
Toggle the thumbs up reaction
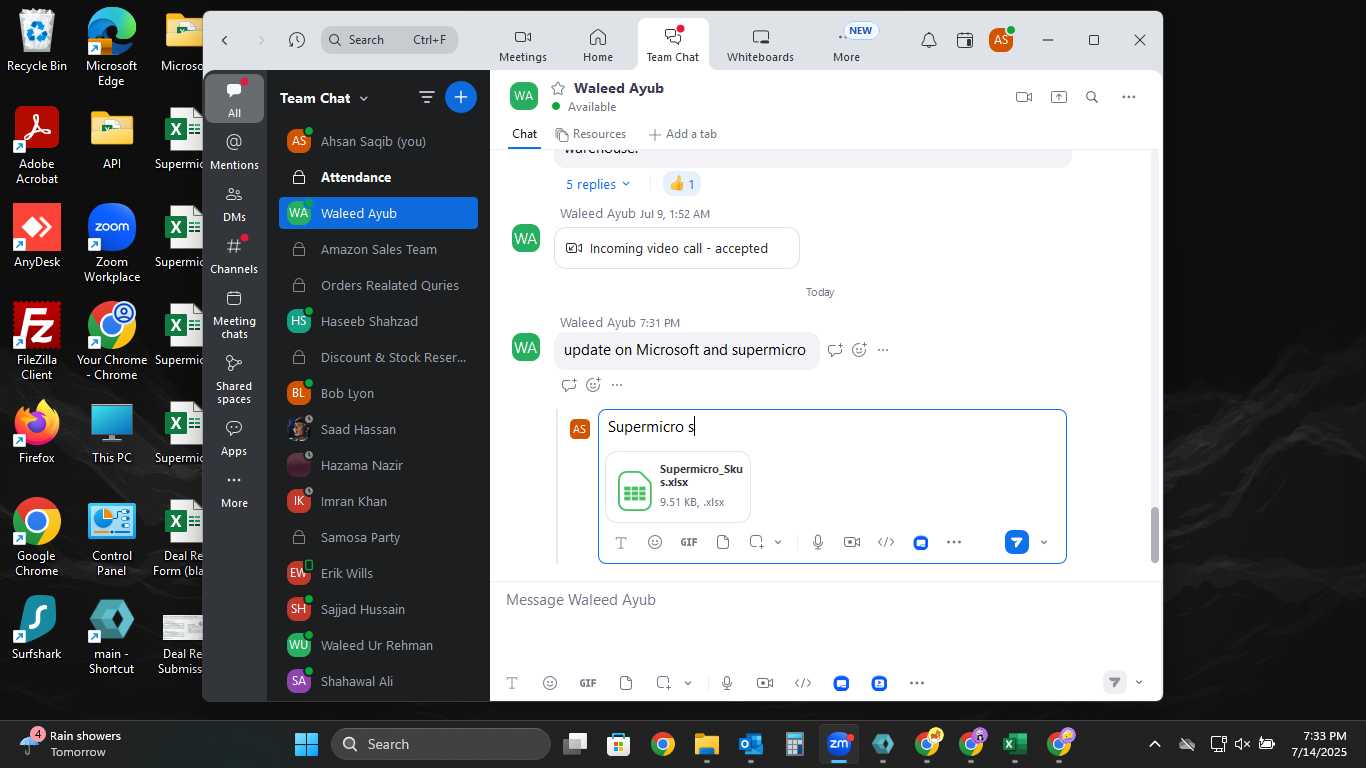pos(682,184)
